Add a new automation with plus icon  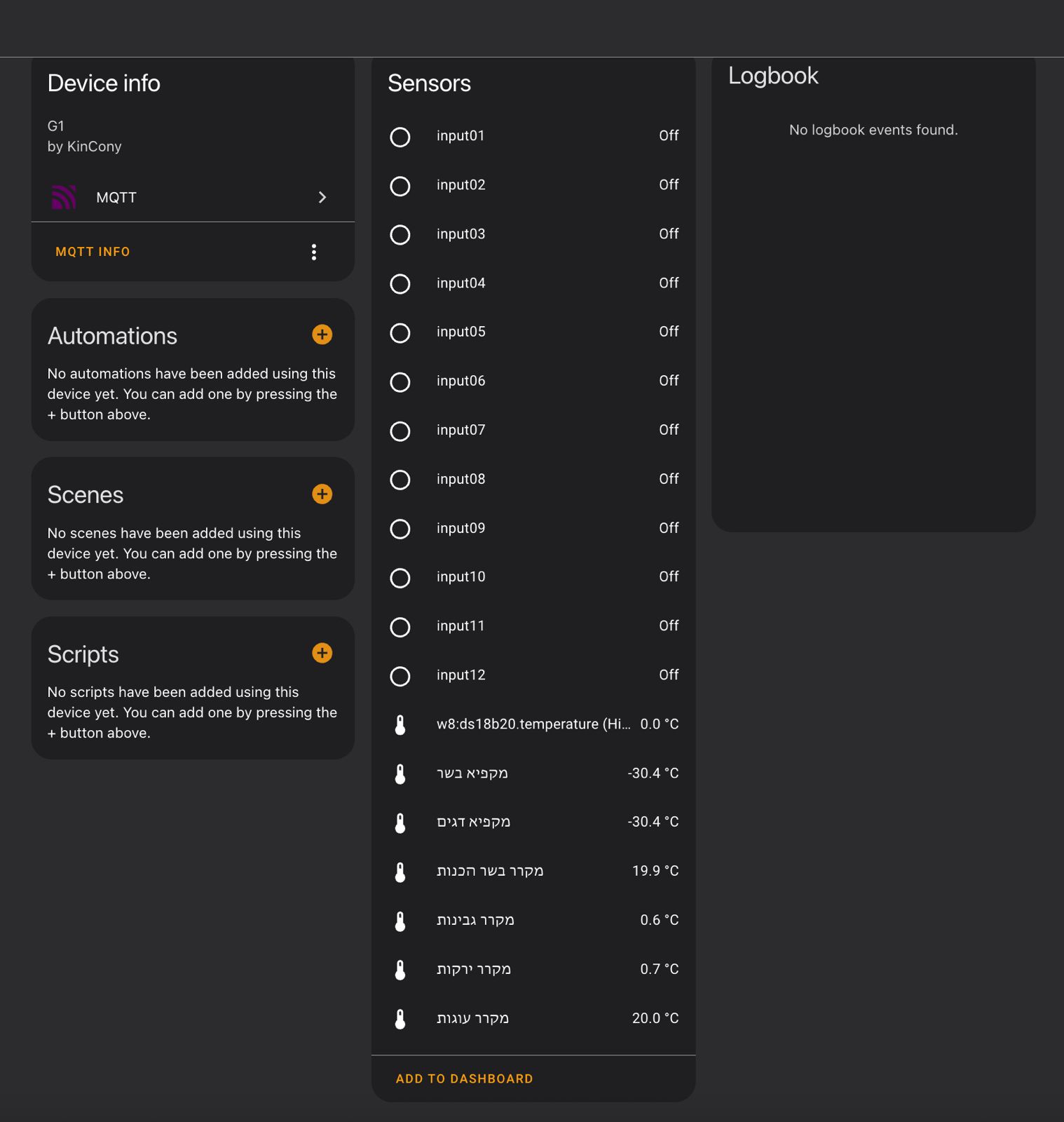(322, 334)
